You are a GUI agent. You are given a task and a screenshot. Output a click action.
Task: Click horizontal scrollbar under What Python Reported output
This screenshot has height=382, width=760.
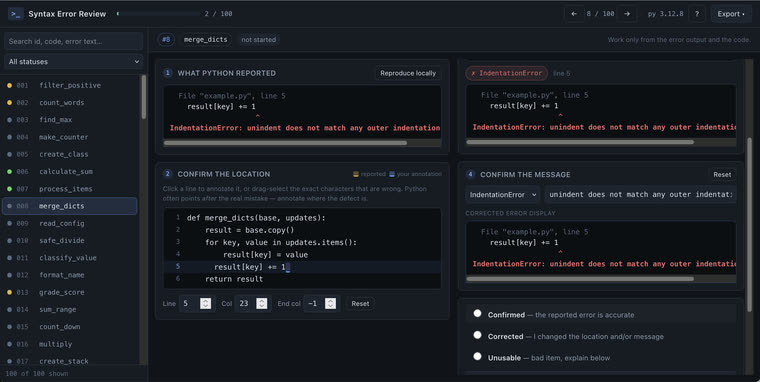click(285, 143)
